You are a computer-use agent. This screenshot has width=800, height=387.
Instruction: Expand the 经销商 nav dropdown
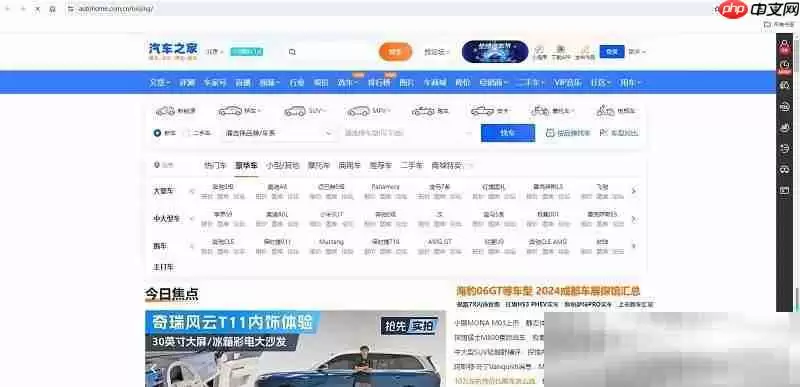(493, 83)
